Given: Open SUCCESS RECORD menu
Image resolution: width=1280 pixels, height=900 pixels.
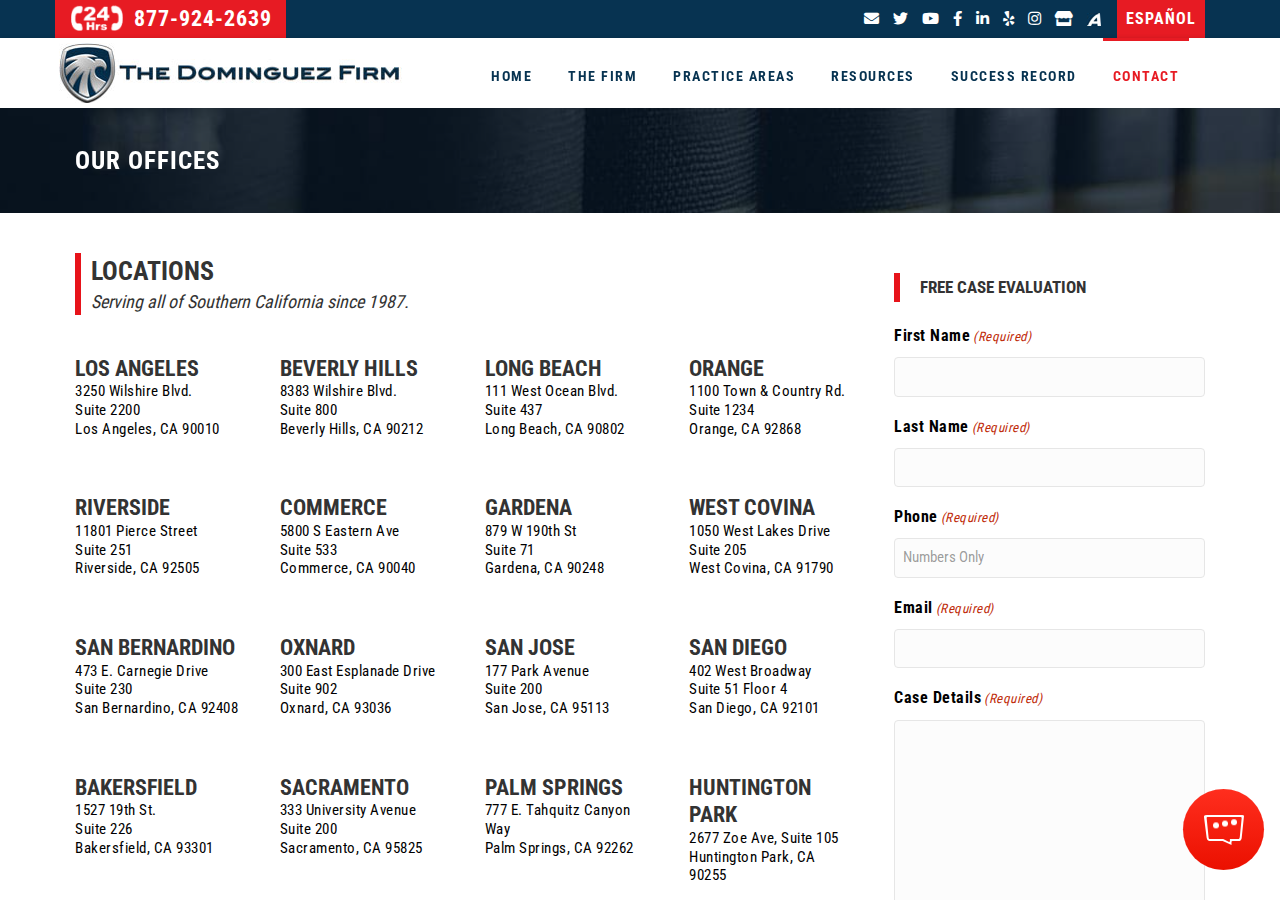Looking at the screenshot, I should pyautogui.click(x=1013, y=76).
